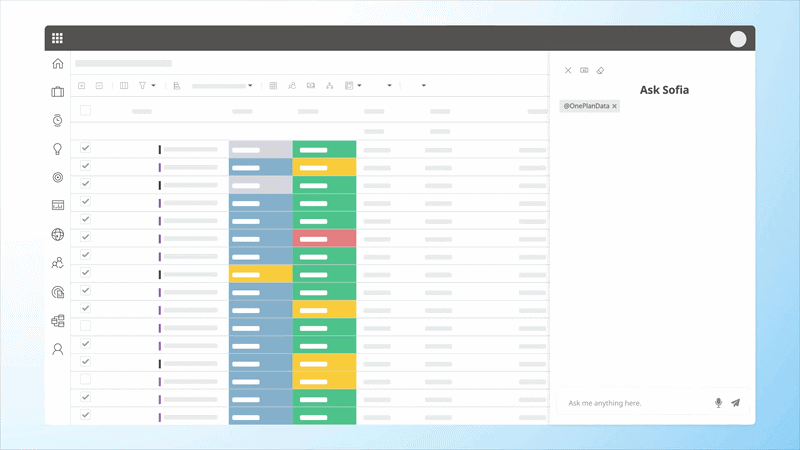Screen dimensions: 800x450
Task: Open the view selector dropdown in toolbar
Action: (x=222, y=86)
